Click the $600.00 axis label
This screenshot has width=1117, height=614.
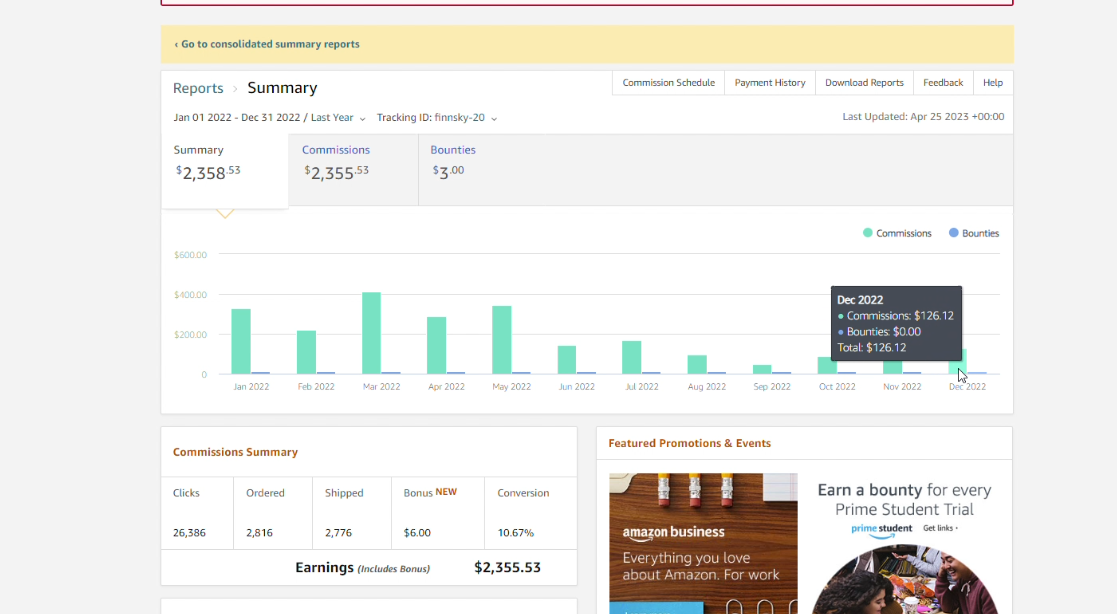point(190,255)
